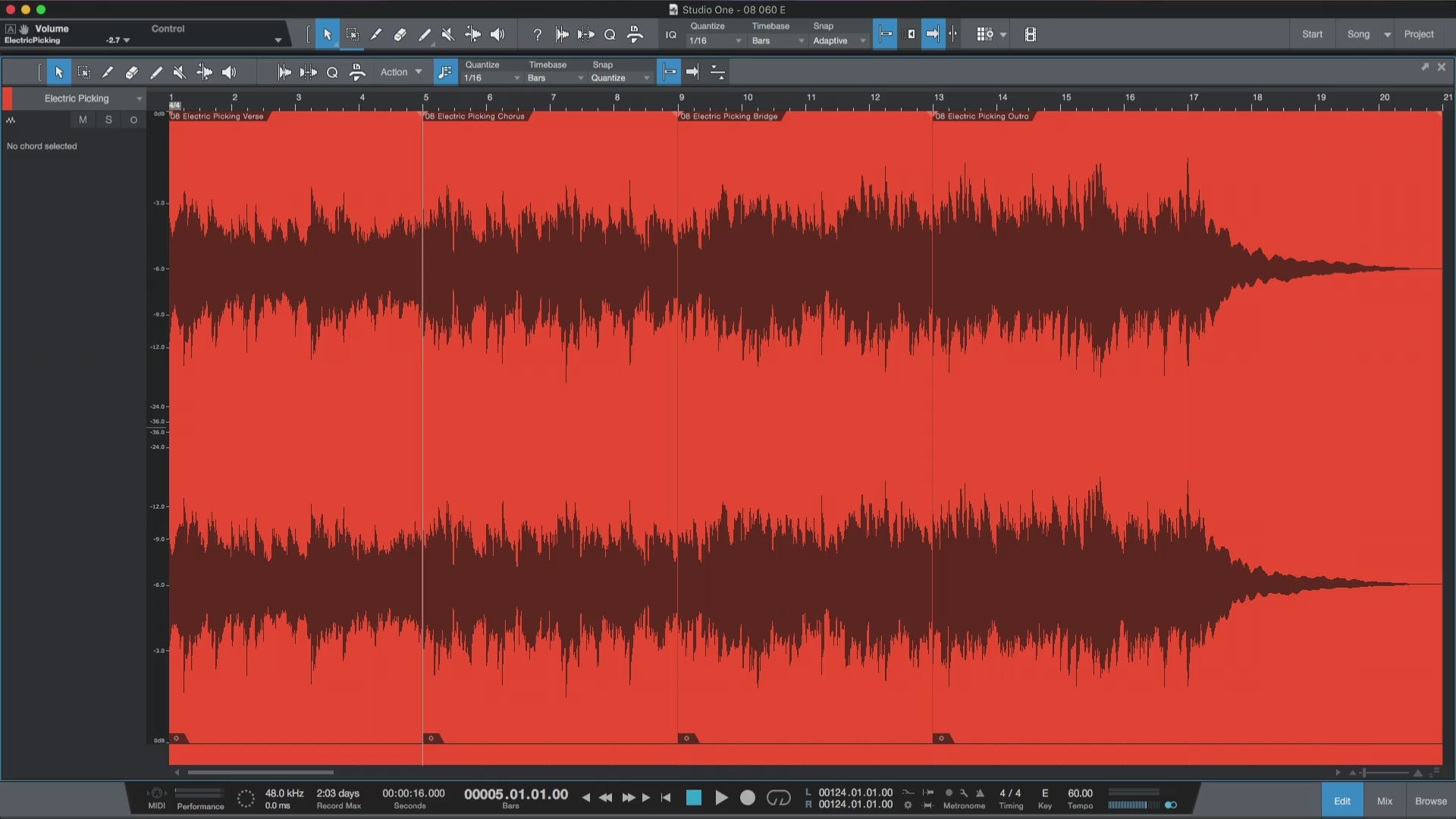Click the horizontal zoom slider bottom right
Screen dimensions: 1456x819
[x=1385, y=773]
